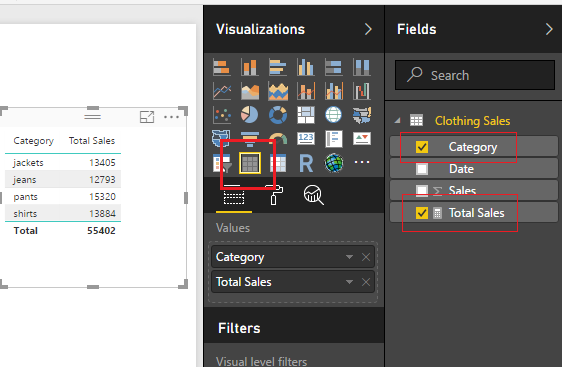This screenshot has width=562, height=367.
Task: Click the jackets row cell
Action: click(28, 163)
